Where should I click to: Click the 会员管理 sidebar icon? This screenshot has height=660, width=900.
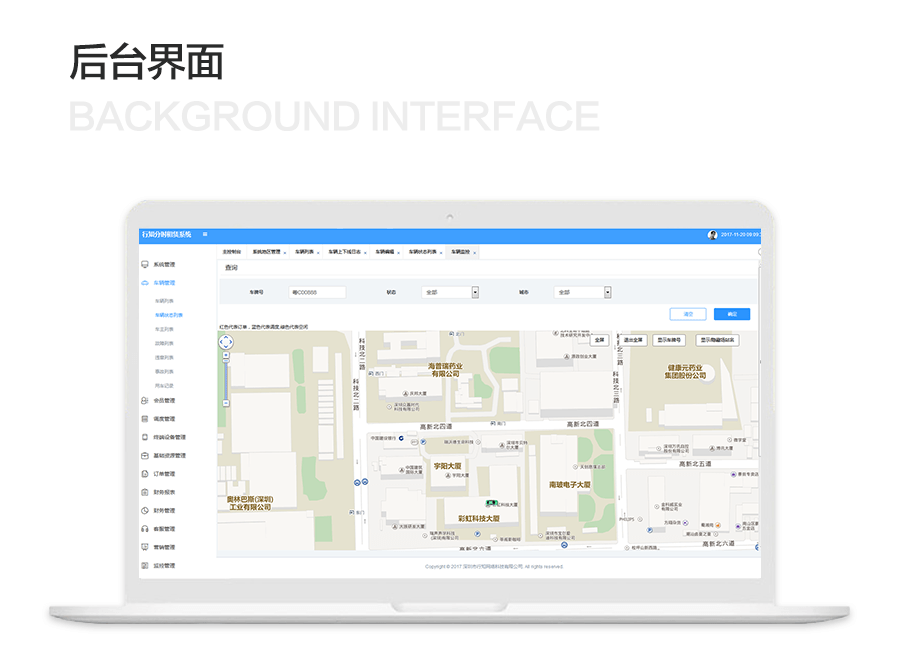tap(145, 400)
